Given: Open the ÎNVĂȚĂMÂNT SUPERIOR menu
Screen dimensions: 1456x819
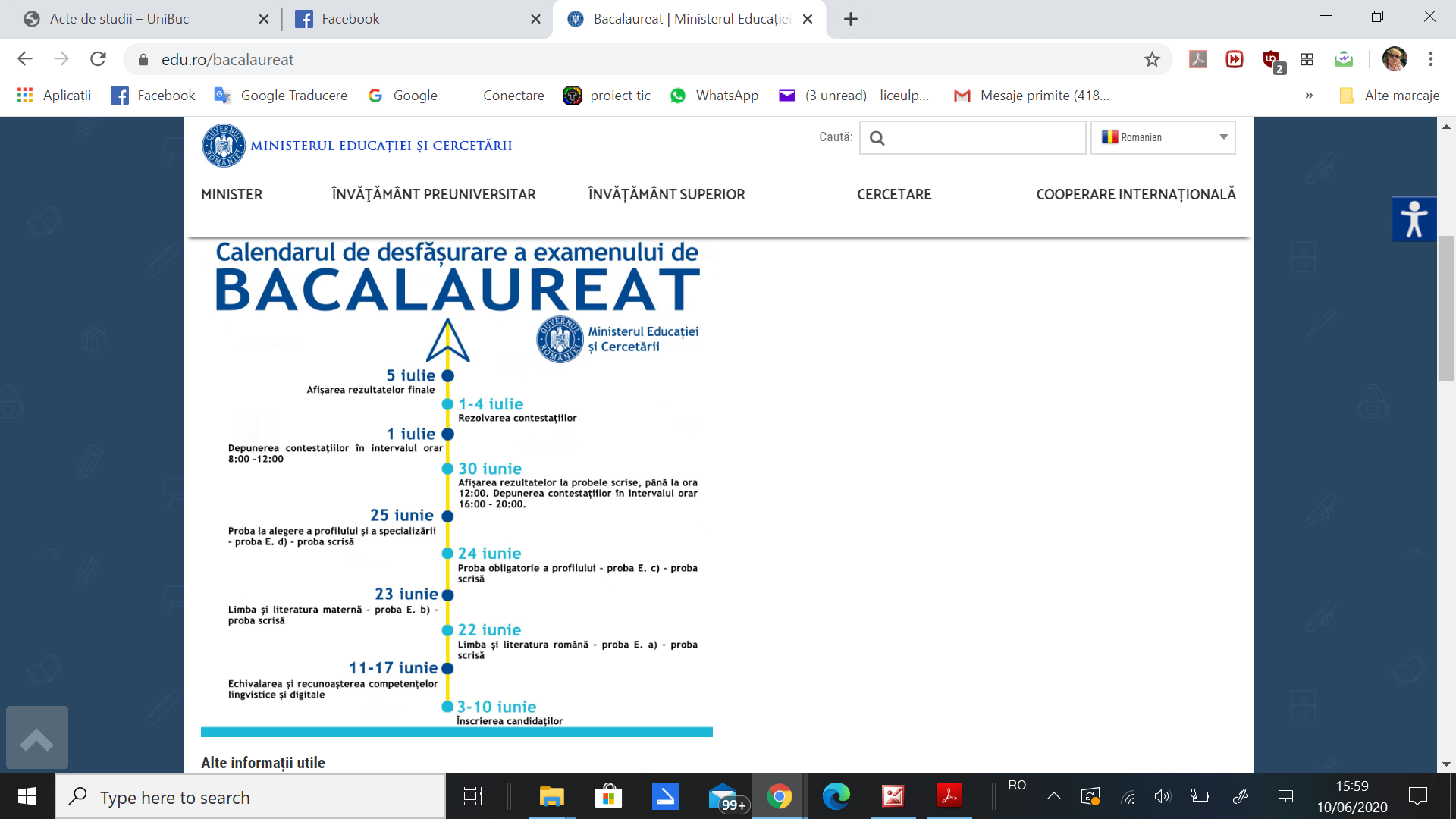Looking at the screenshot, I should (x=667, y=194).
